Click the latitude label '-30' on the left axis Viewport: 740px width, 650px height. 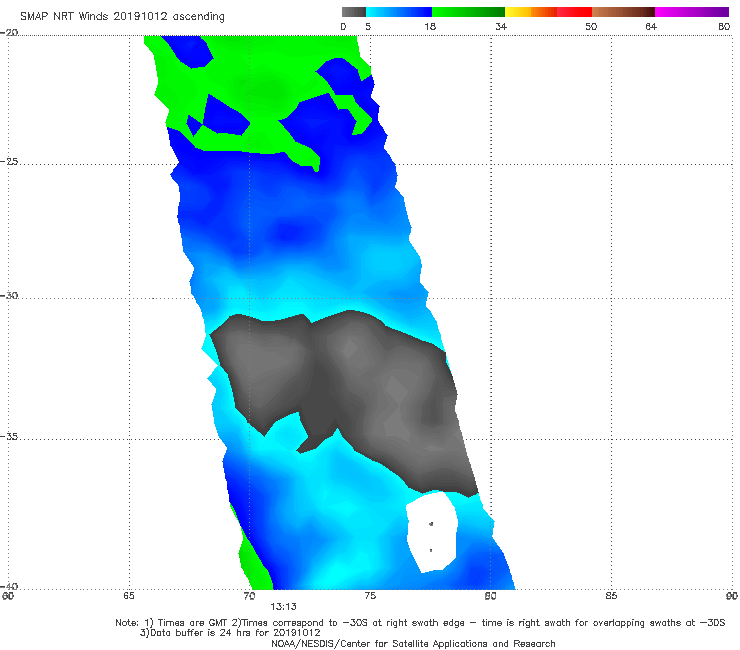(x=9, y=295)
